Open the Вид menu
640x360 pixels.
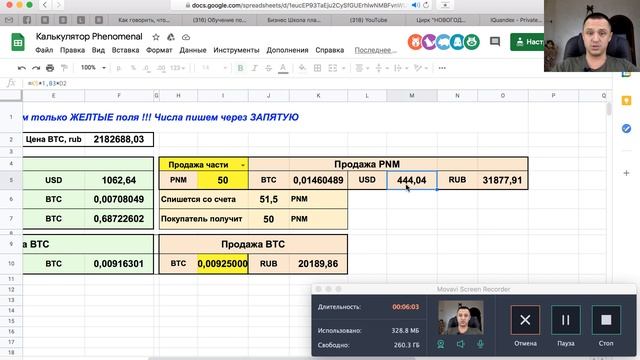[98, 50]
